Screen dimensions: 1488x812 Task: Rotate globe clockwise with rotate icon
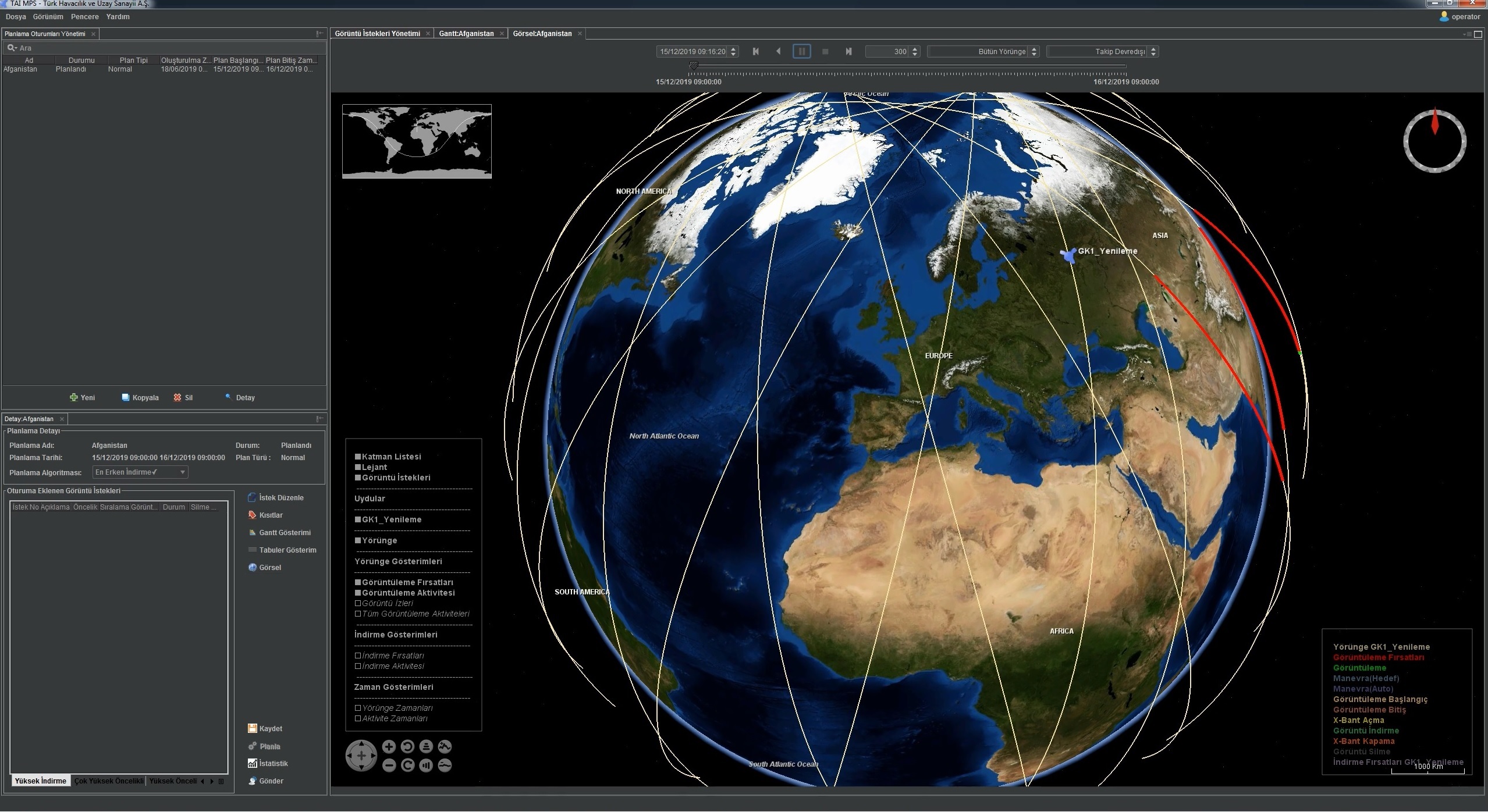[x=407, y=765]
